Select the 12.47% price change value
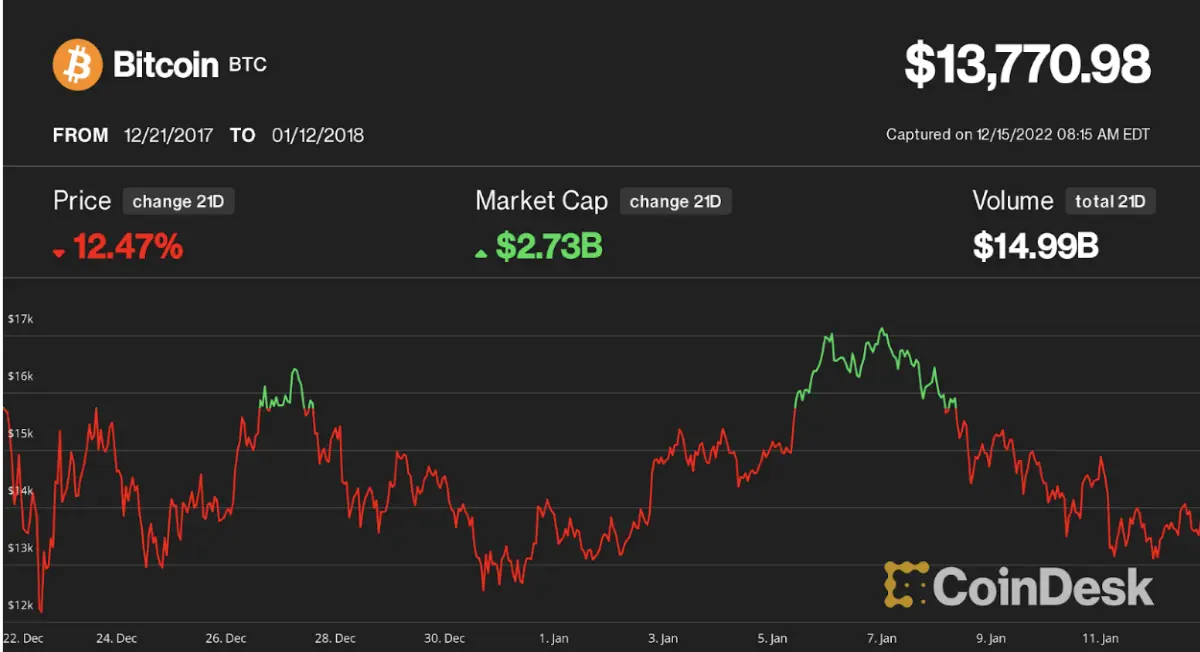This screenshot has height=652, width=1200. [128, 246]
